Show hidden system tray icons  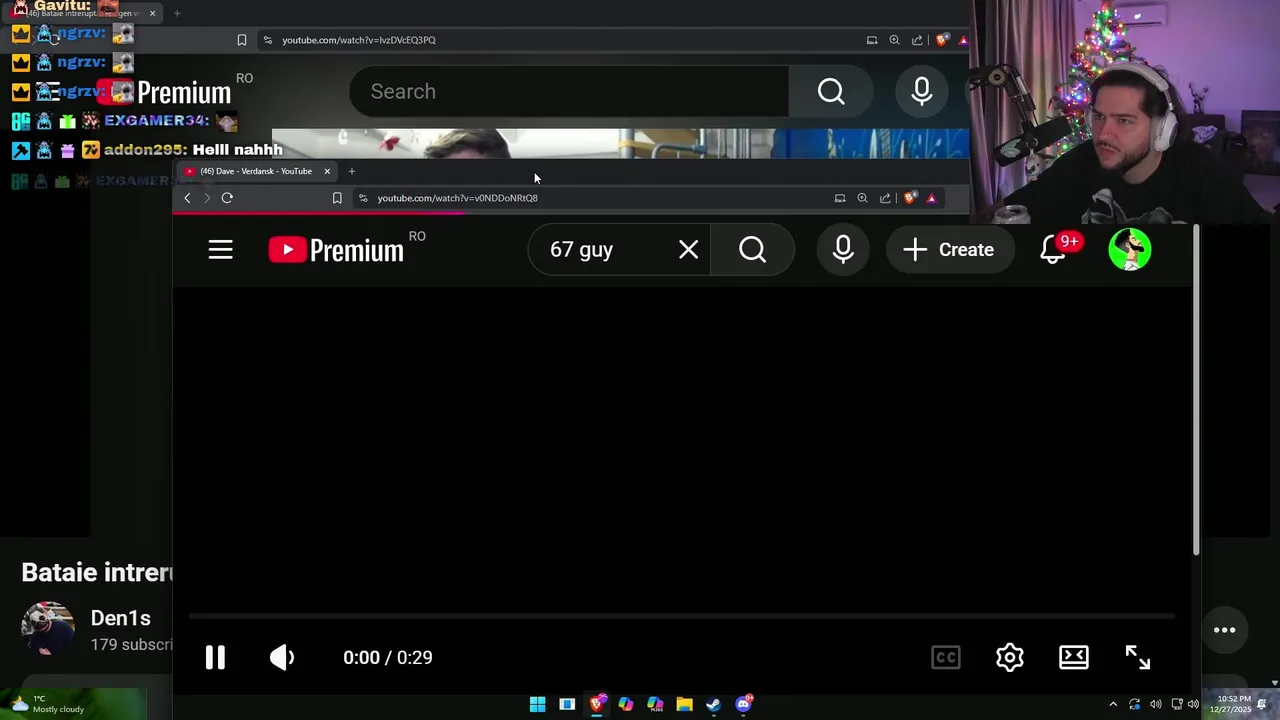1113,704
